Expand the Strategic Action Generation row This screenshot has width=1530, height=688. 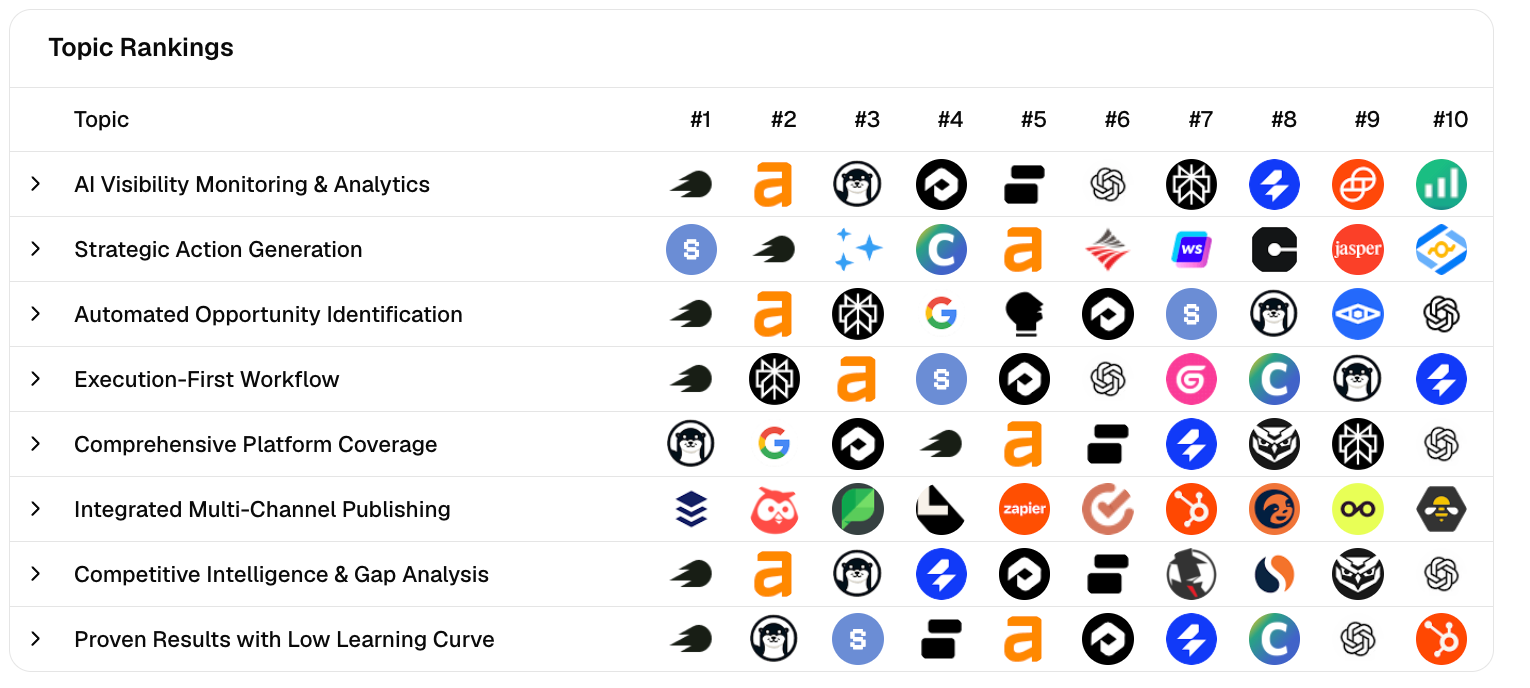[36, 249]
